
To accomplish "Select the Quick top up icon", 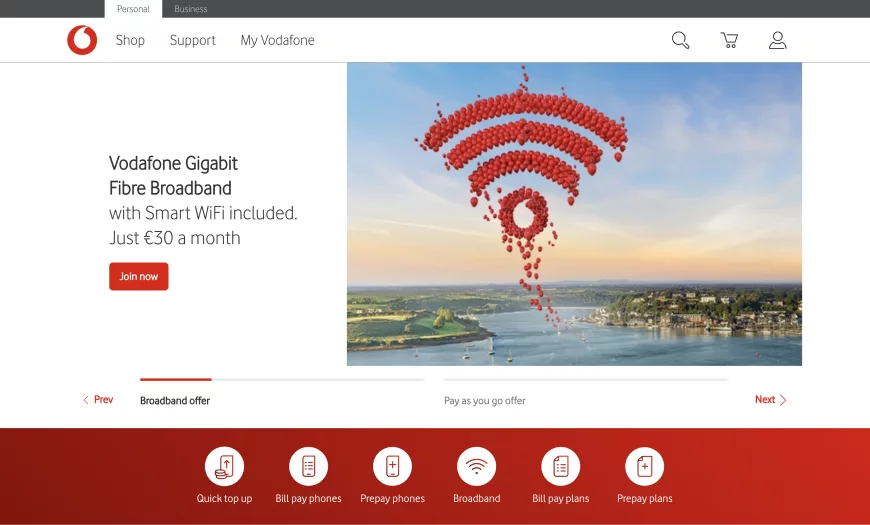I will [x=224, y=466].
